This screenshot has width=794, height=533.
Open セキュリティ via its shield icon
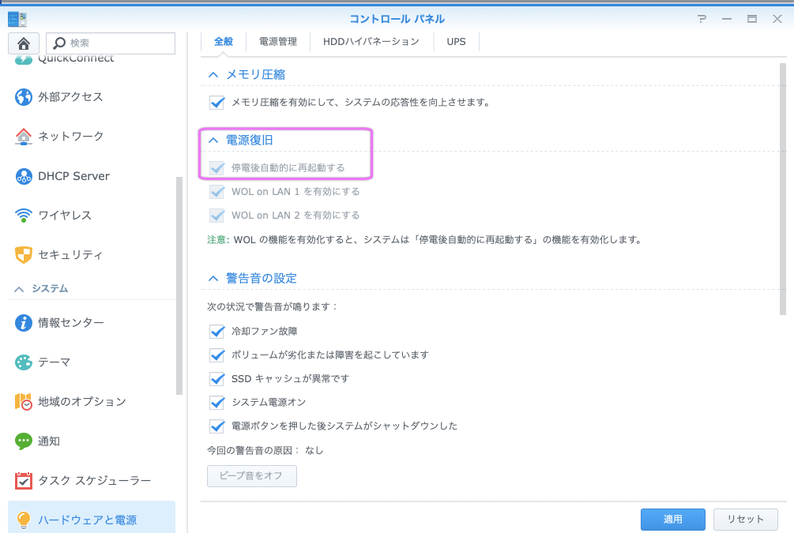[23, 255]
